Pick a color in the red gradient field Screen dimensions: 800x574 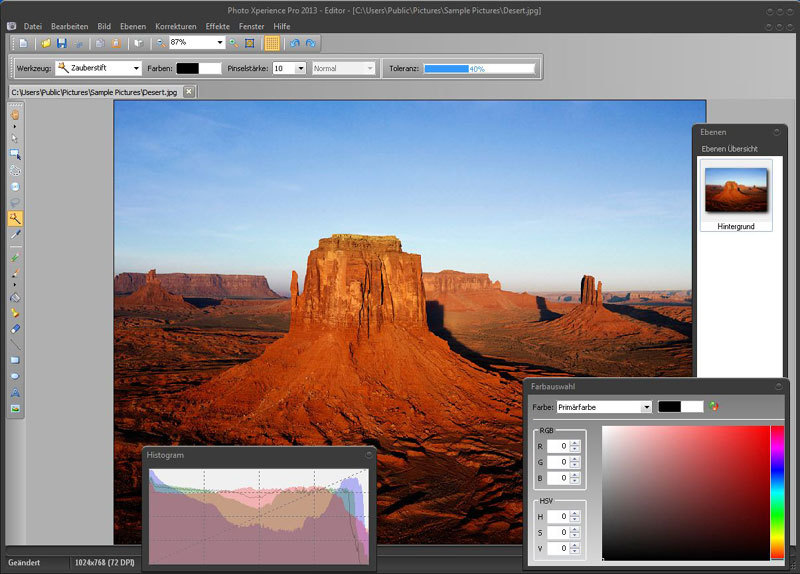[686, 493]
